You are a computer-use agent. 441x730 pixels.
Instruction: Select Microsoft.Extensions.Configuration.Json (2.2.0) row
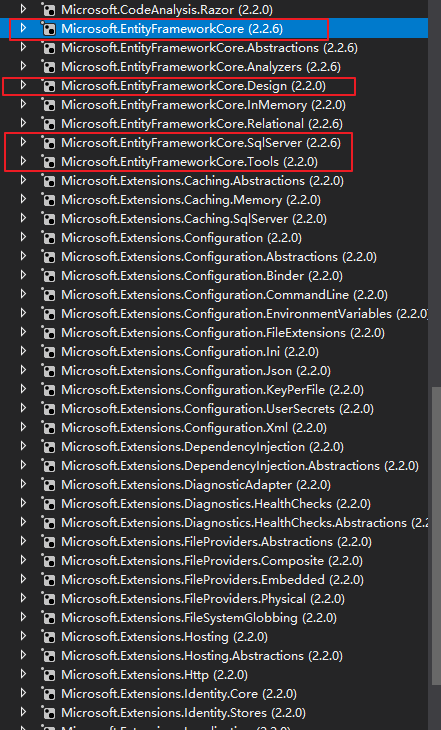coord(214,371)
